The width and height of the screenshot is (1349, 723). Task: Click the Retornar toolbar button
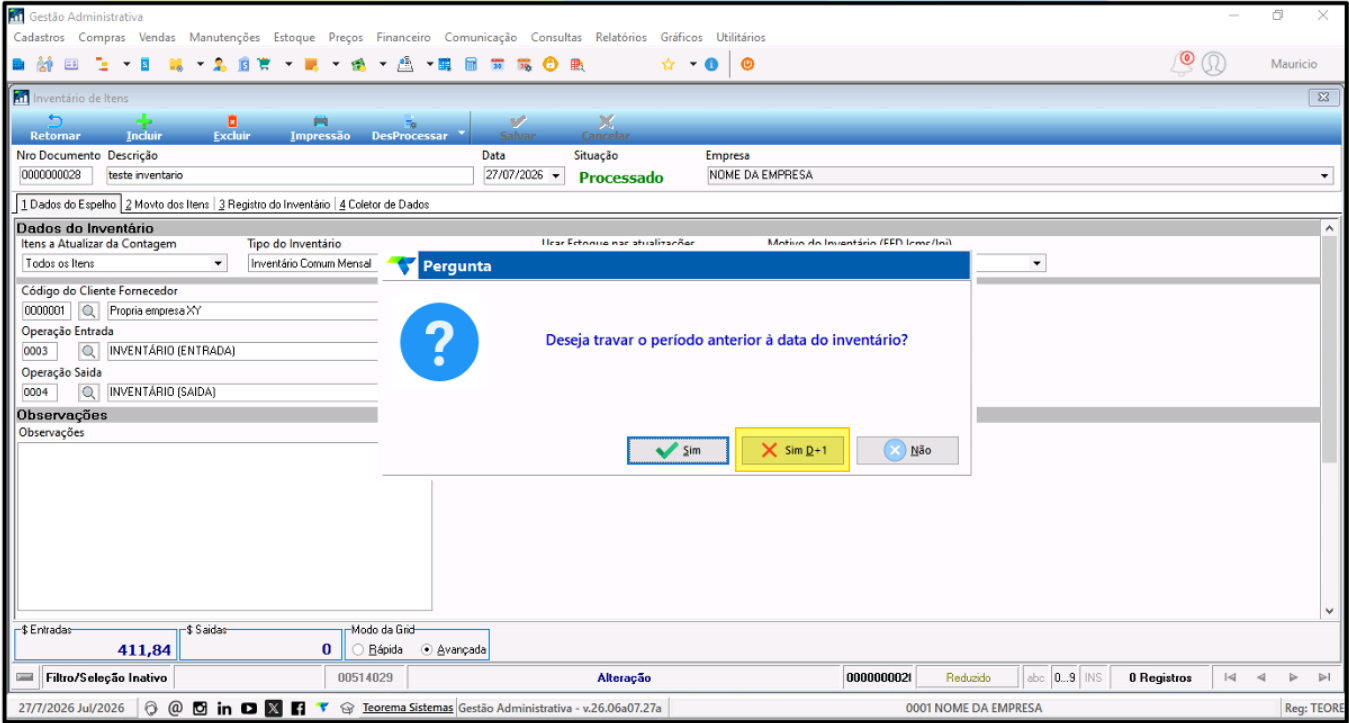click(55, 127)
